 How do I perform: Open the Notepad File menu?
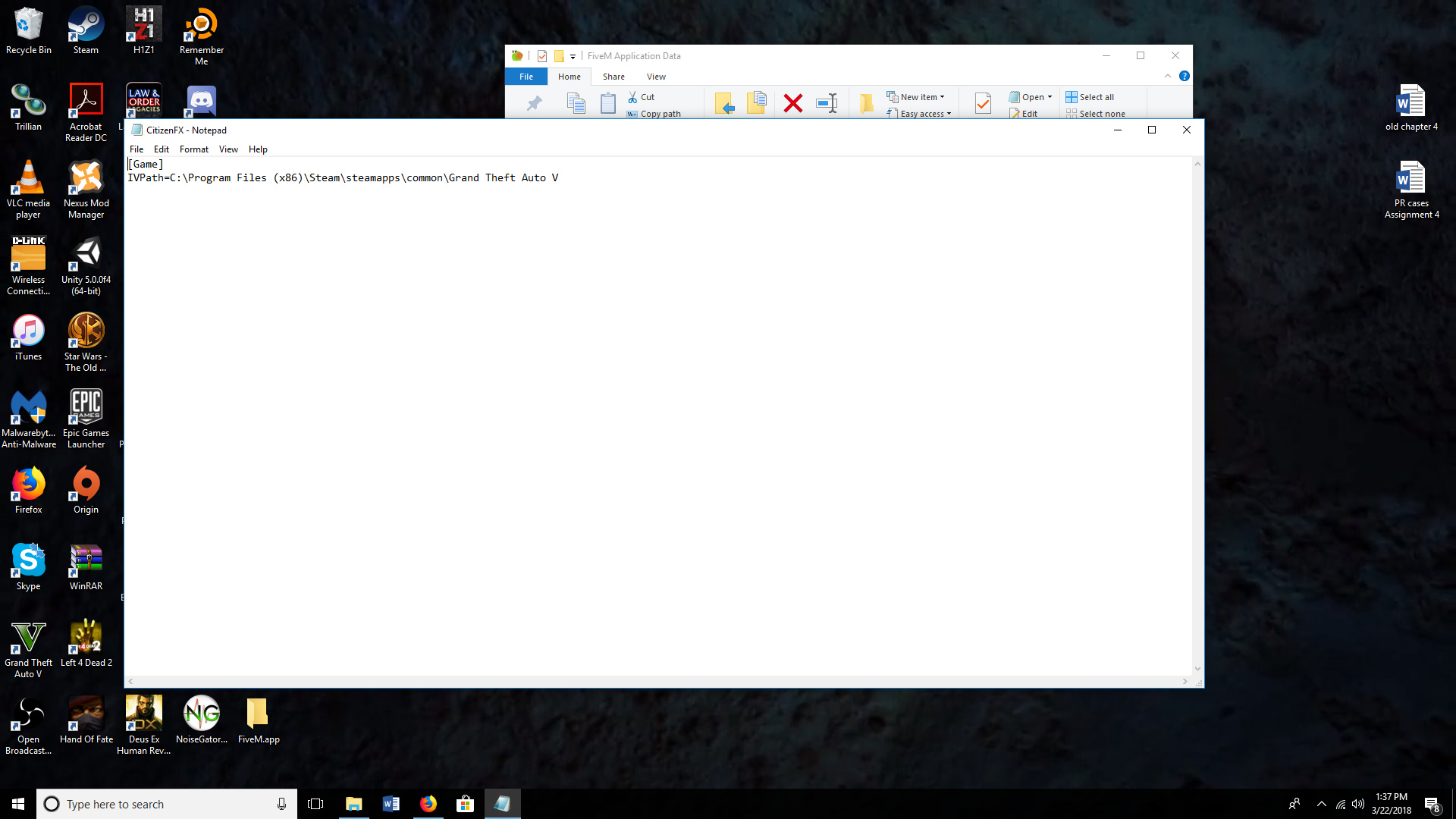pyautogui.click(x=136, y=149)
